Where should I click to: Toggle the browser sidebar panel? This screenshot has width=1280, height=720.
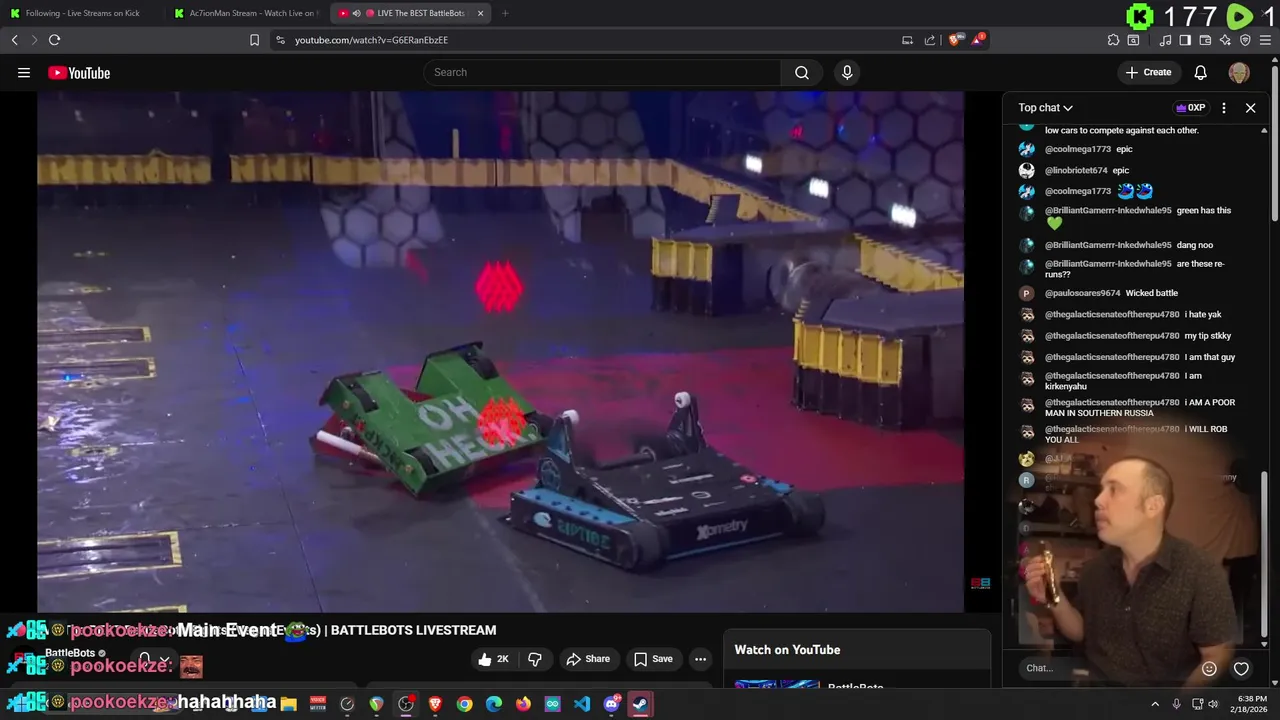tap(1185, 40)
